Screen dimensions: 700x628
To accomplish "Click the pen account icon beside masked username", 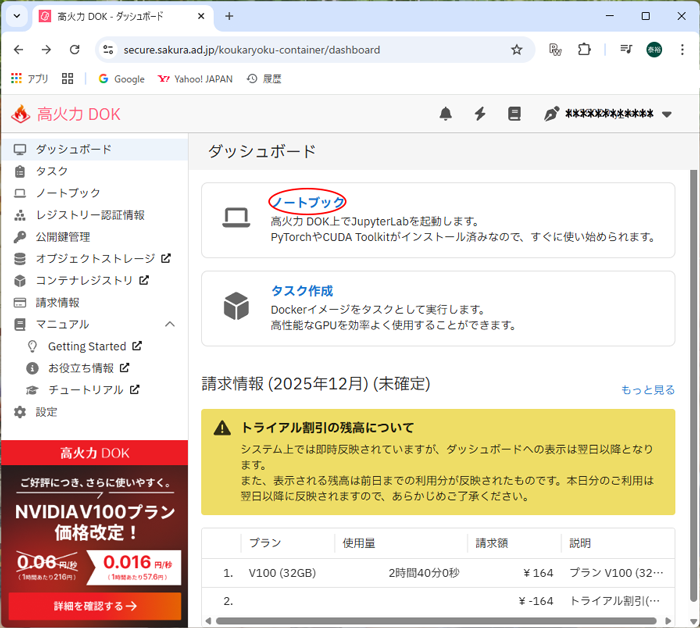I will [552, 114].
